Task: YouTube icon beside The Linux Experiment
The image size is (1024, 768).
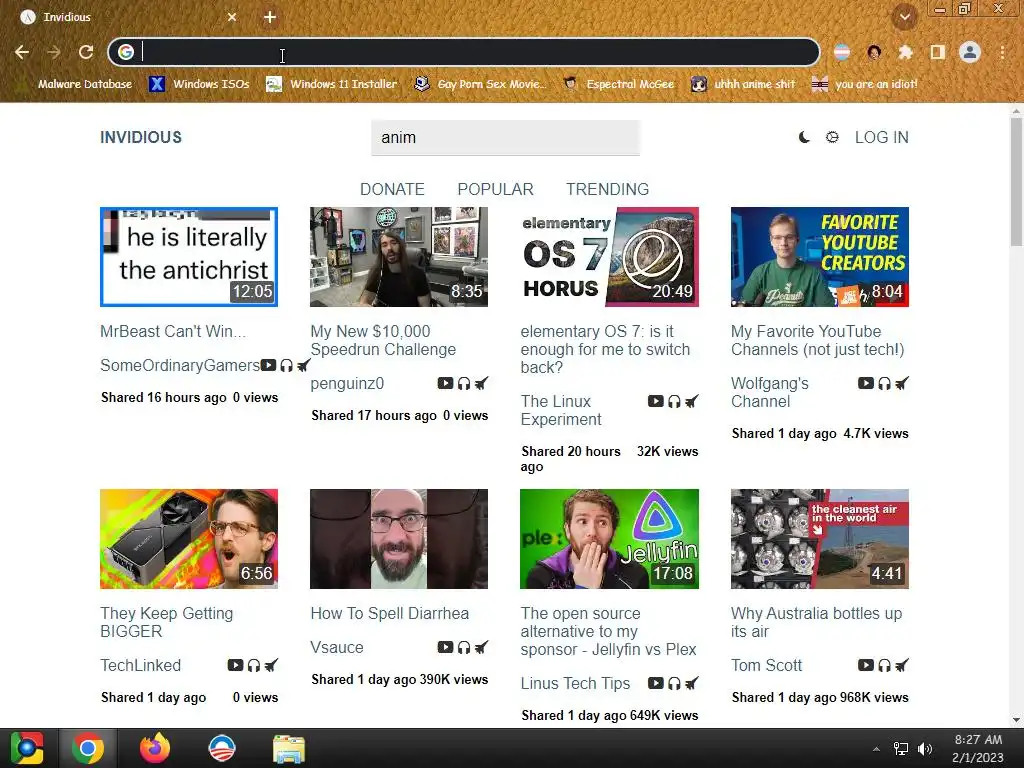Action: coord(656,401)
